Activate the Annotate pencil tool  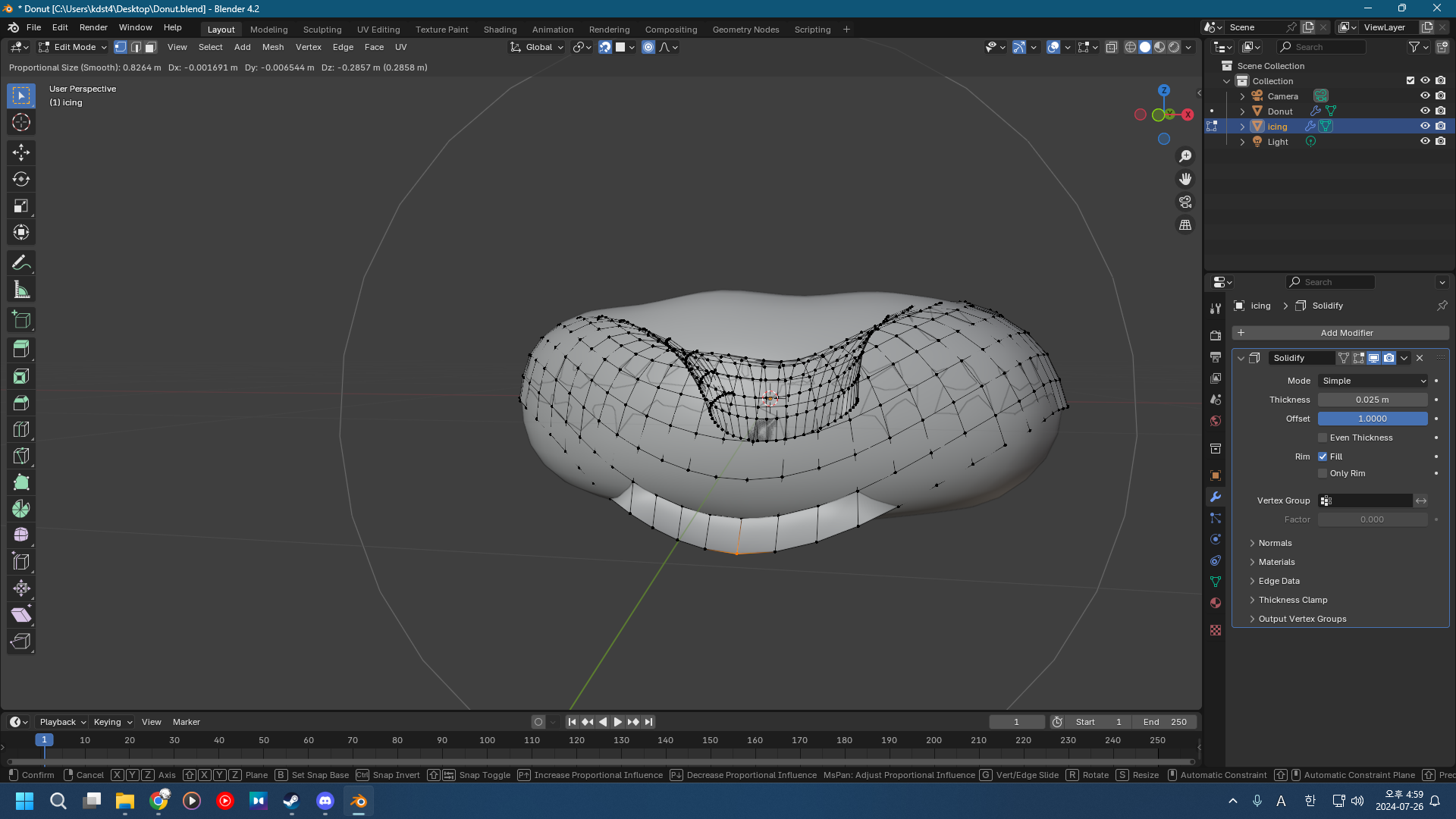tap(20, 263)
